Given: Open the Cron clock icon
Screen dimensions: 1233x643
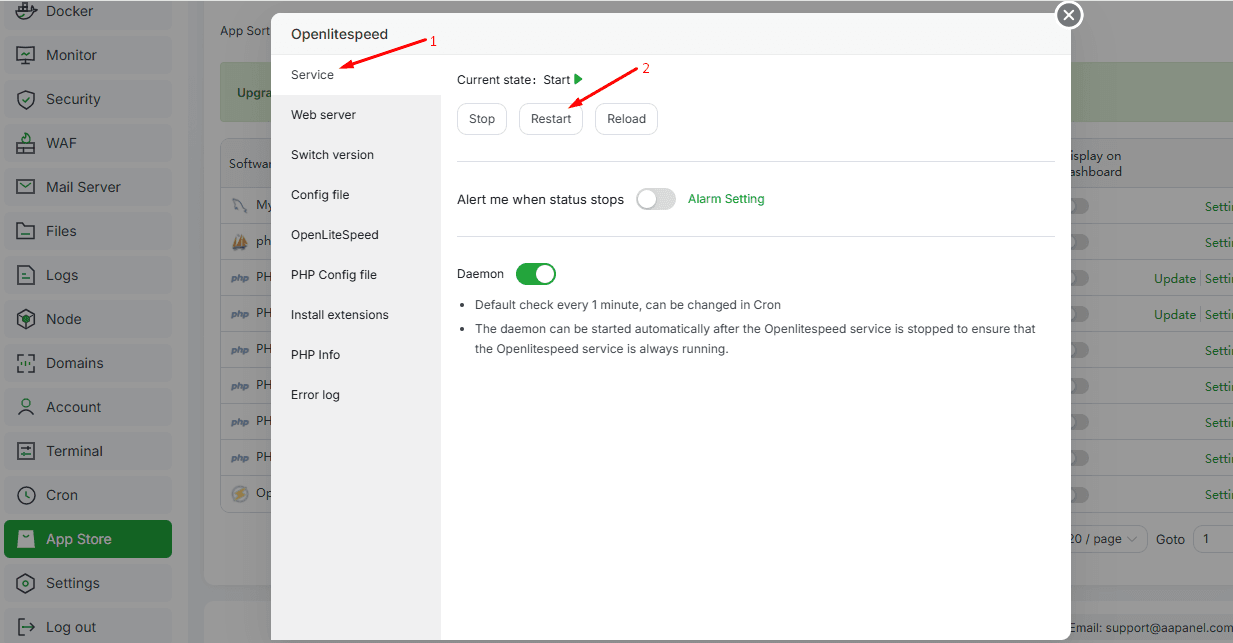Looking at the screenshot, I should [26, 495].
